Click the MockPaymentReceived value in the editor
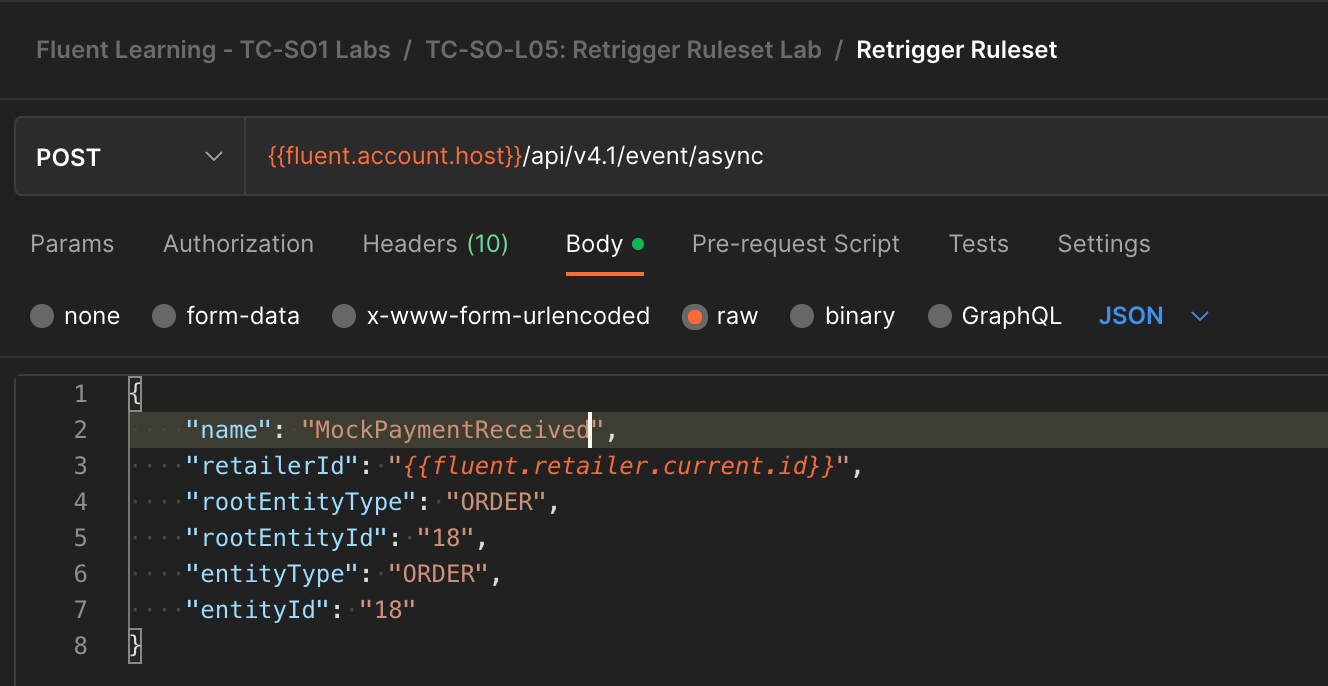Screen dimensions: 1328x686 pyautogui.click(x=451, y=430)
